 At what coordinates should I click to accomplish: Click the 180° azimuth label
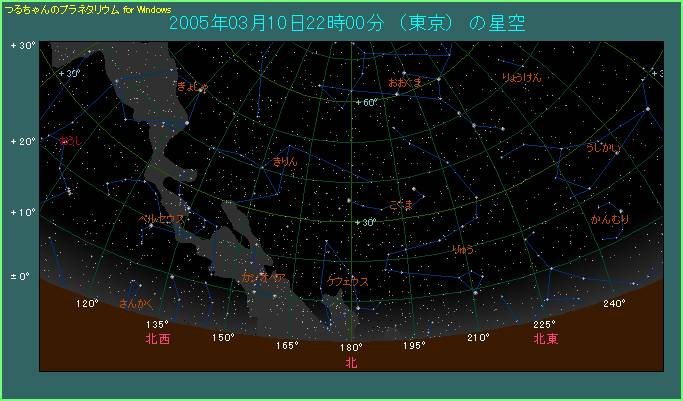coord(350,348)
